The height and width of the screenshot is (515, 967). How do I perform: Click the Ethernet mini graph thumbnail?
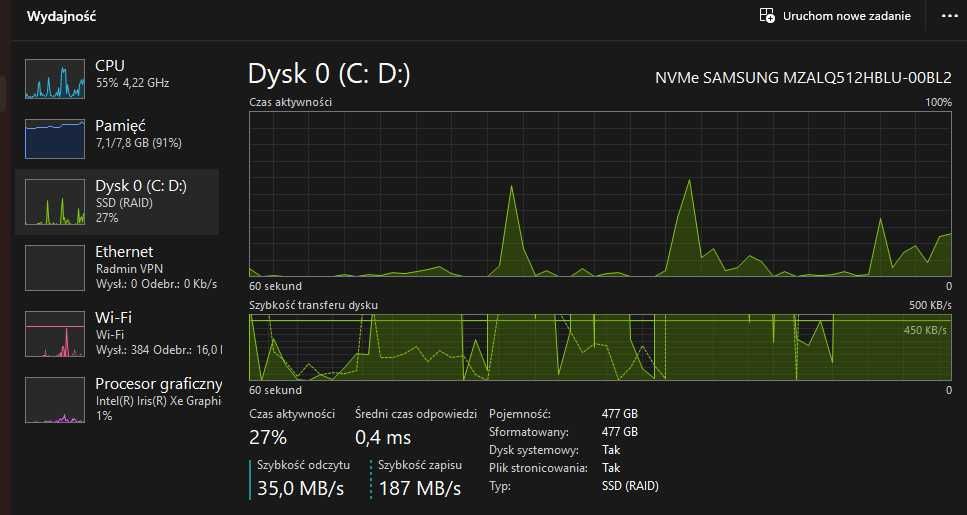click(55, 268)
